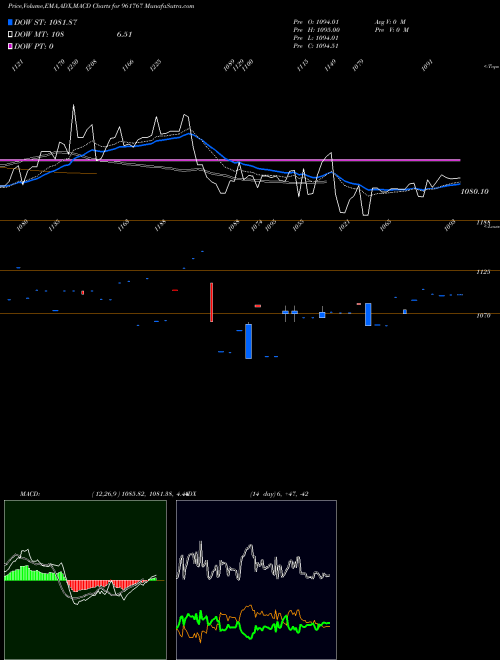Select the 'DOW PT: 0' legend text

(x=34, y=46)
